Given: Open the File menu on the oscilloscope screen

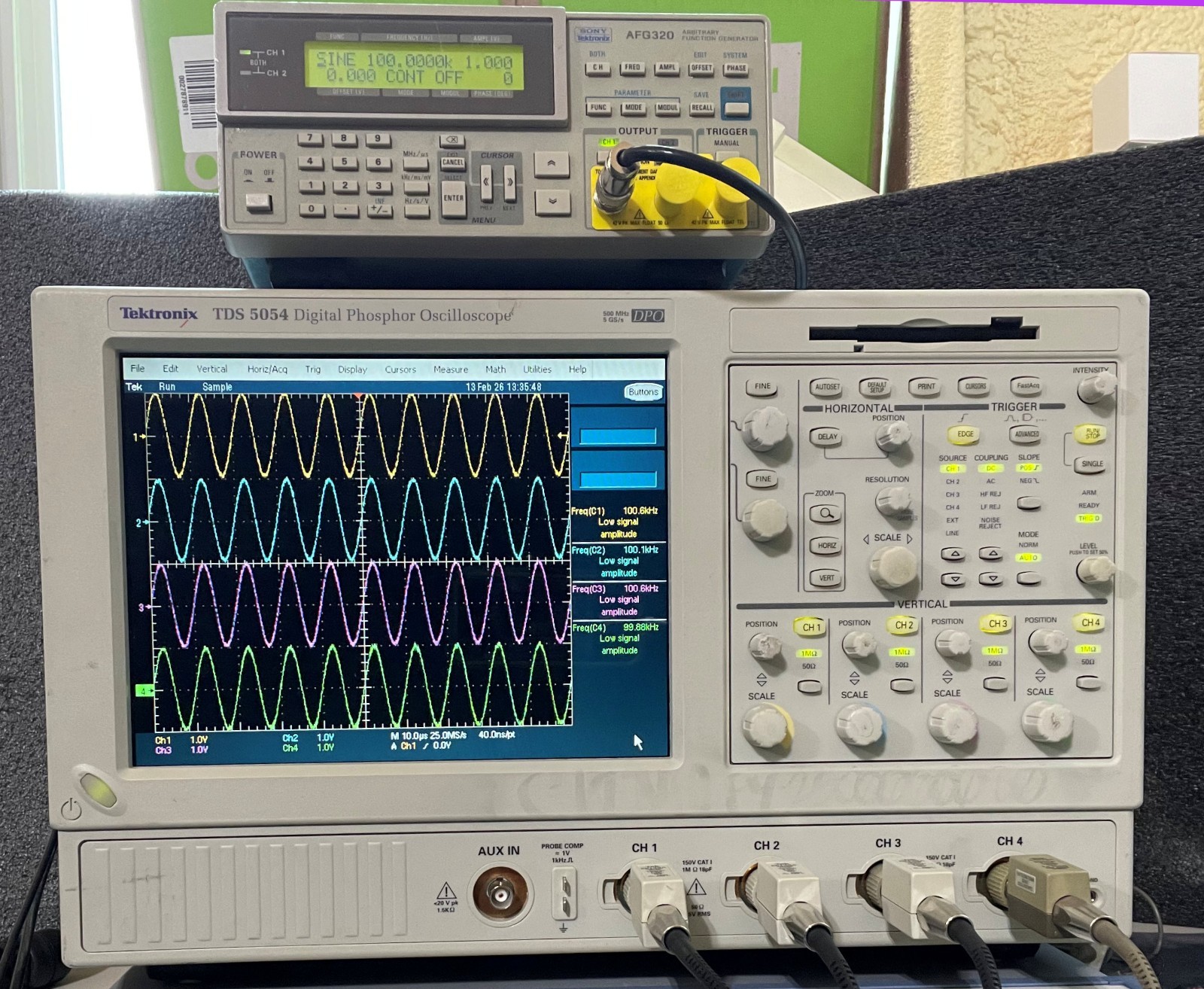Looking at the screenshot, I should tap(137, 369).
